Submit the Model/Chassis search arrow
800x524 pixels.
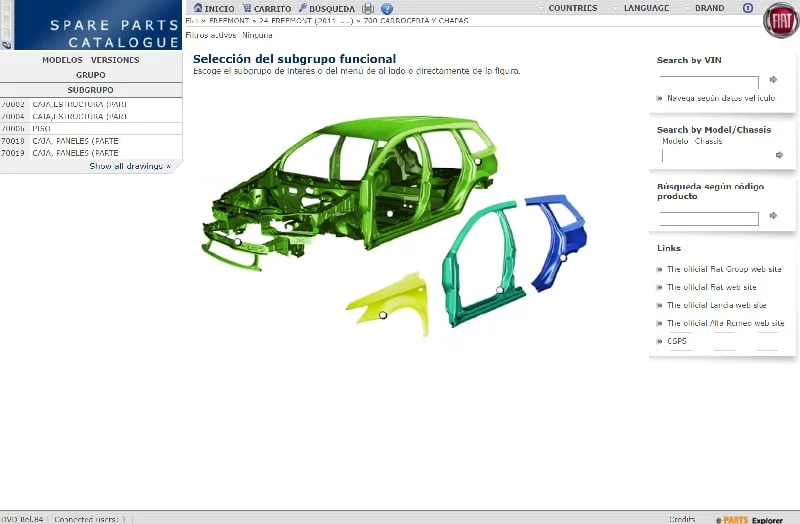779,155
